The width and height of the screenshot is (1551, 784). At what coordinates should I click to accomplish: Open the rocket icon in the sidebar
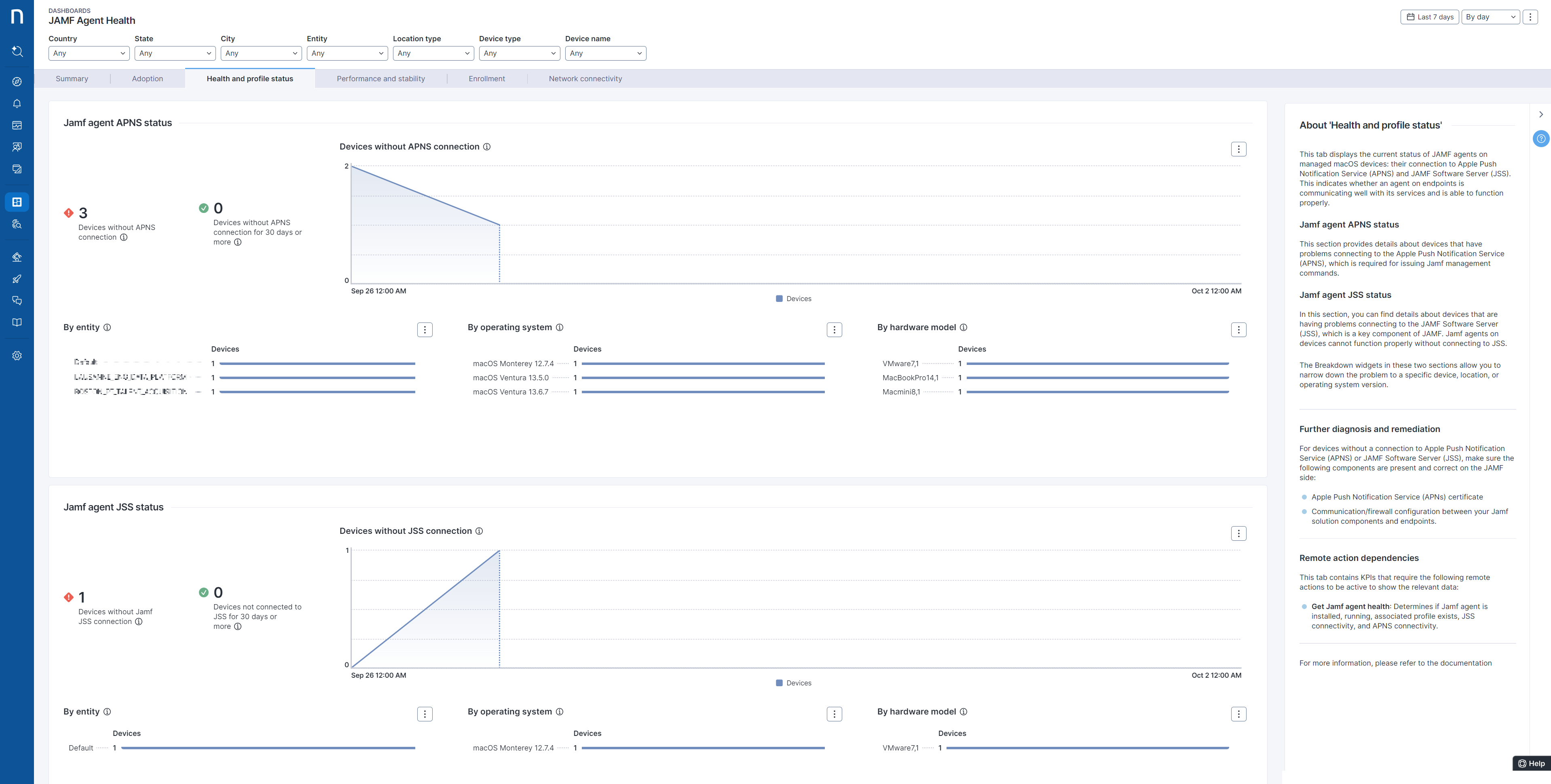coord(17,278)
